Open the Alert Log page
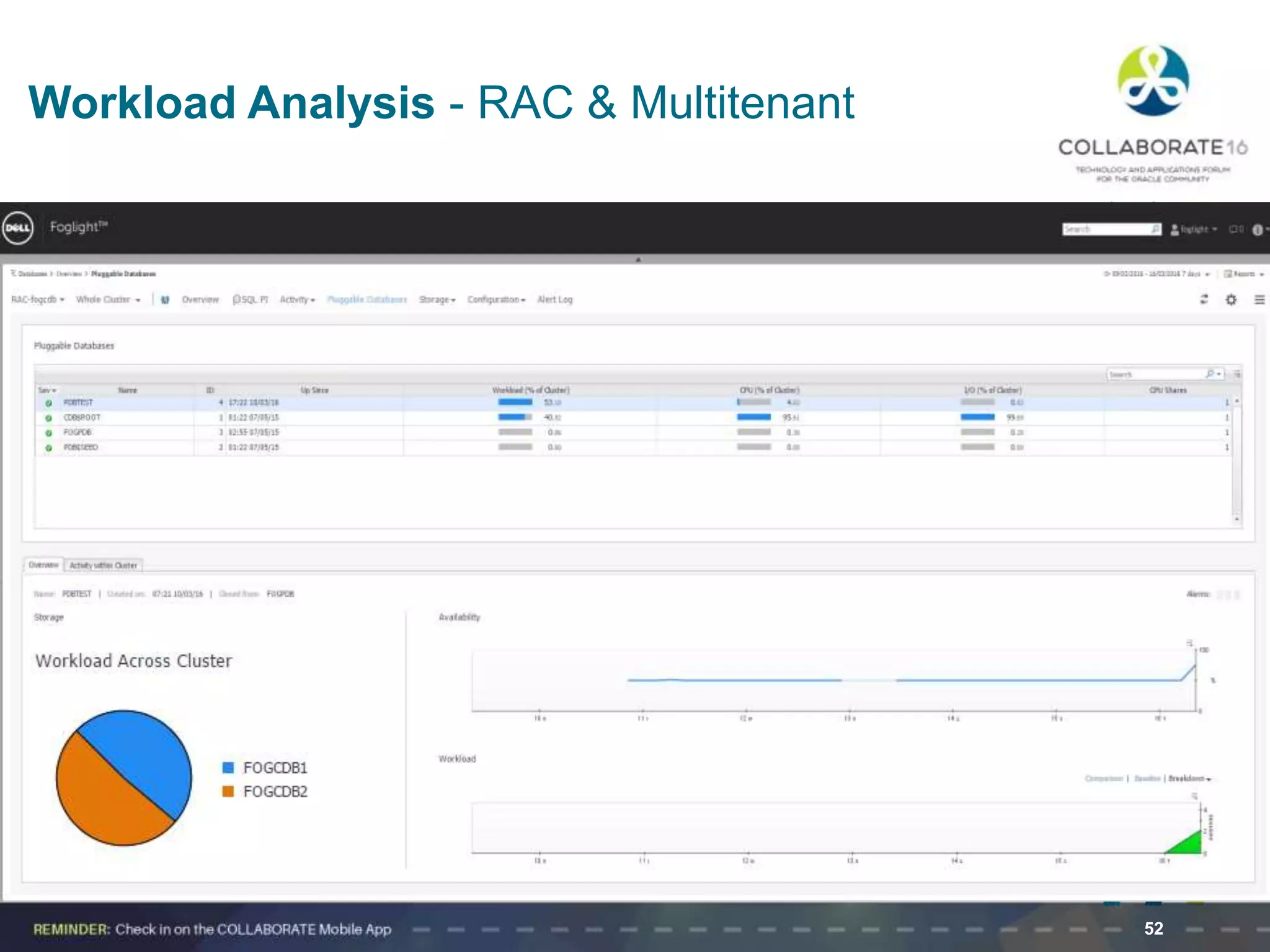 click(555, 300)
